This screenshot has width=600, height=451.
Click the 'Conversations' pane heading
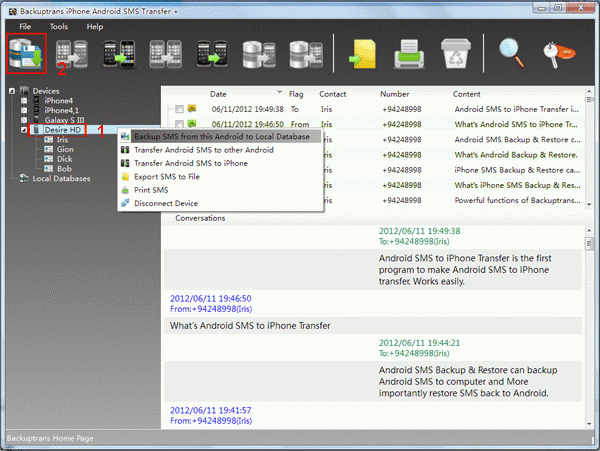200,218
